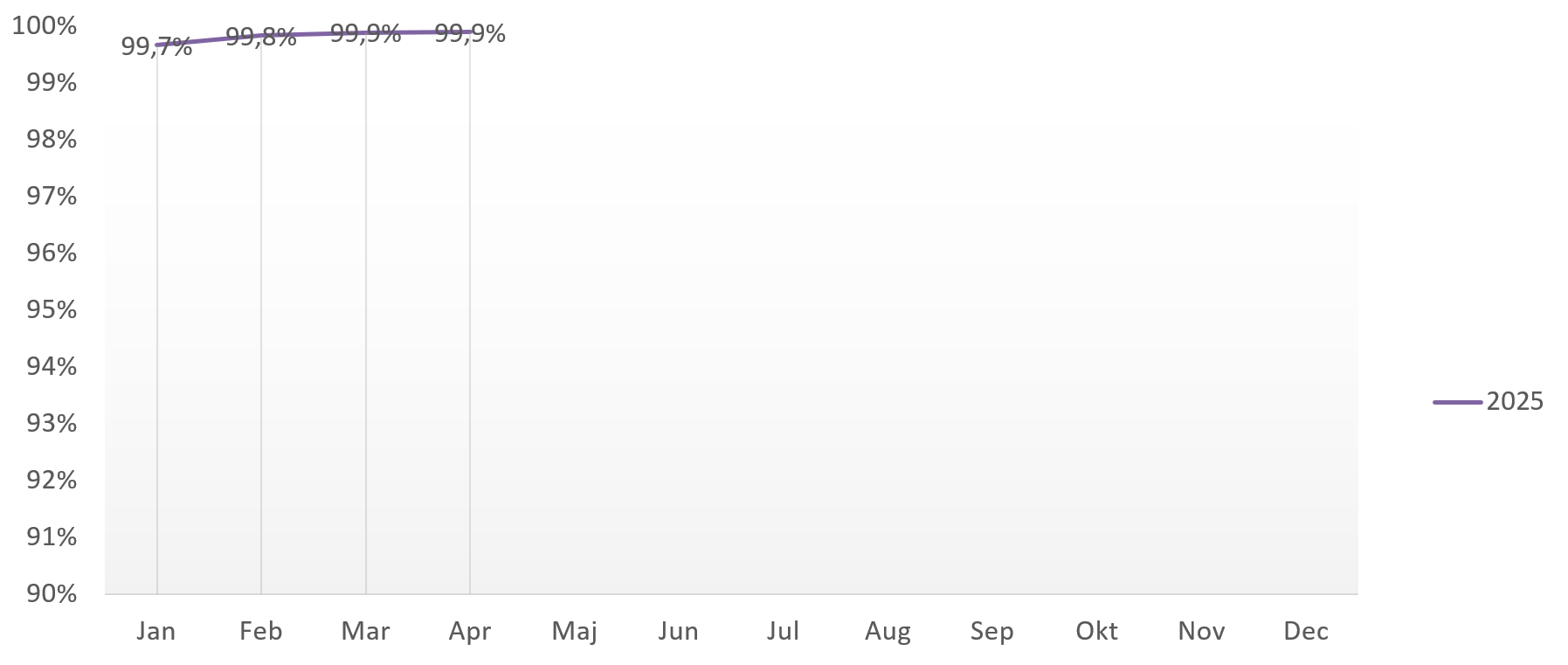
Task: Click the Jan axis label
Action: [156, 631]
